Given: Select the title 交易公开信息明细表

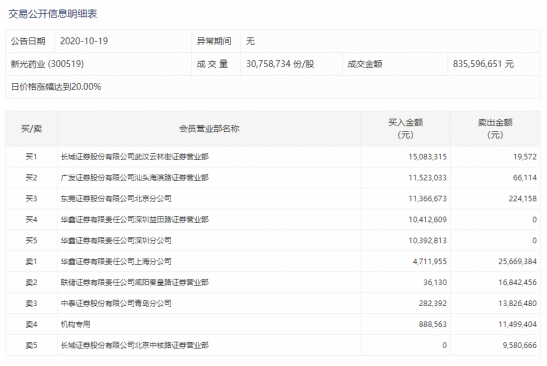Looking at the screenshot, I should [x=53, y=14].
